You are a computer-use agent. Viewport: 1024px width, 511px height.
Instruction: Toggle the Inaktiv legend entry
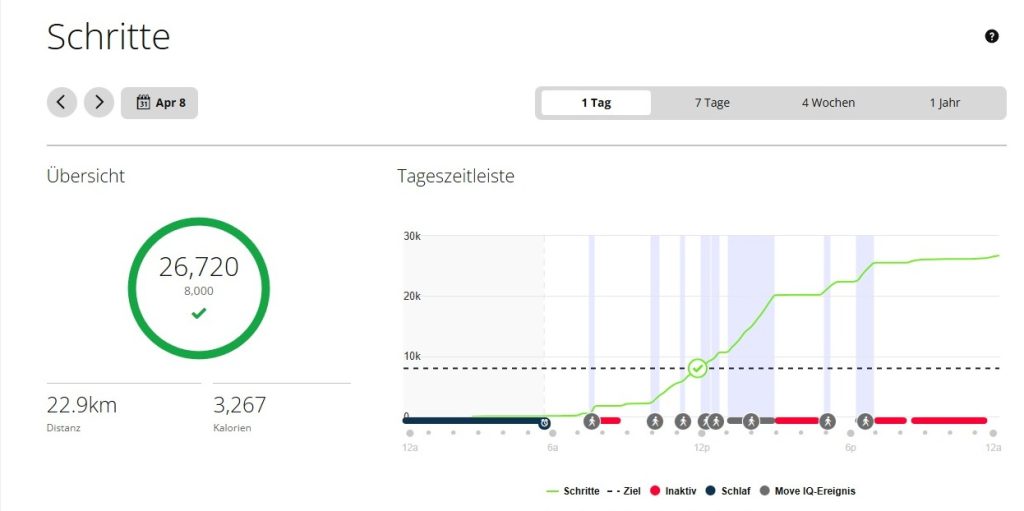click(x=672, y=491)
